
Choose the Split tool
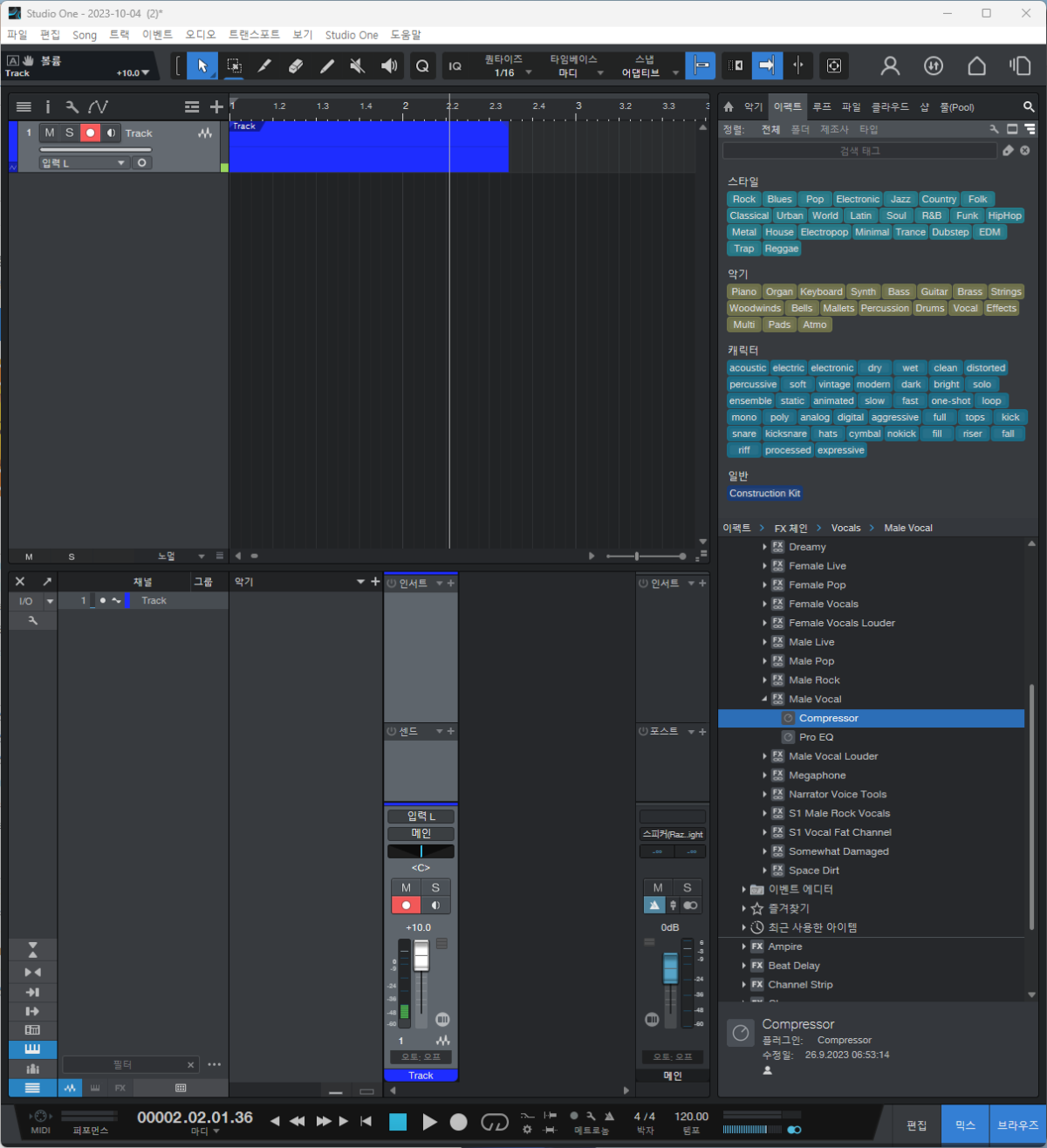coord(264,66)
